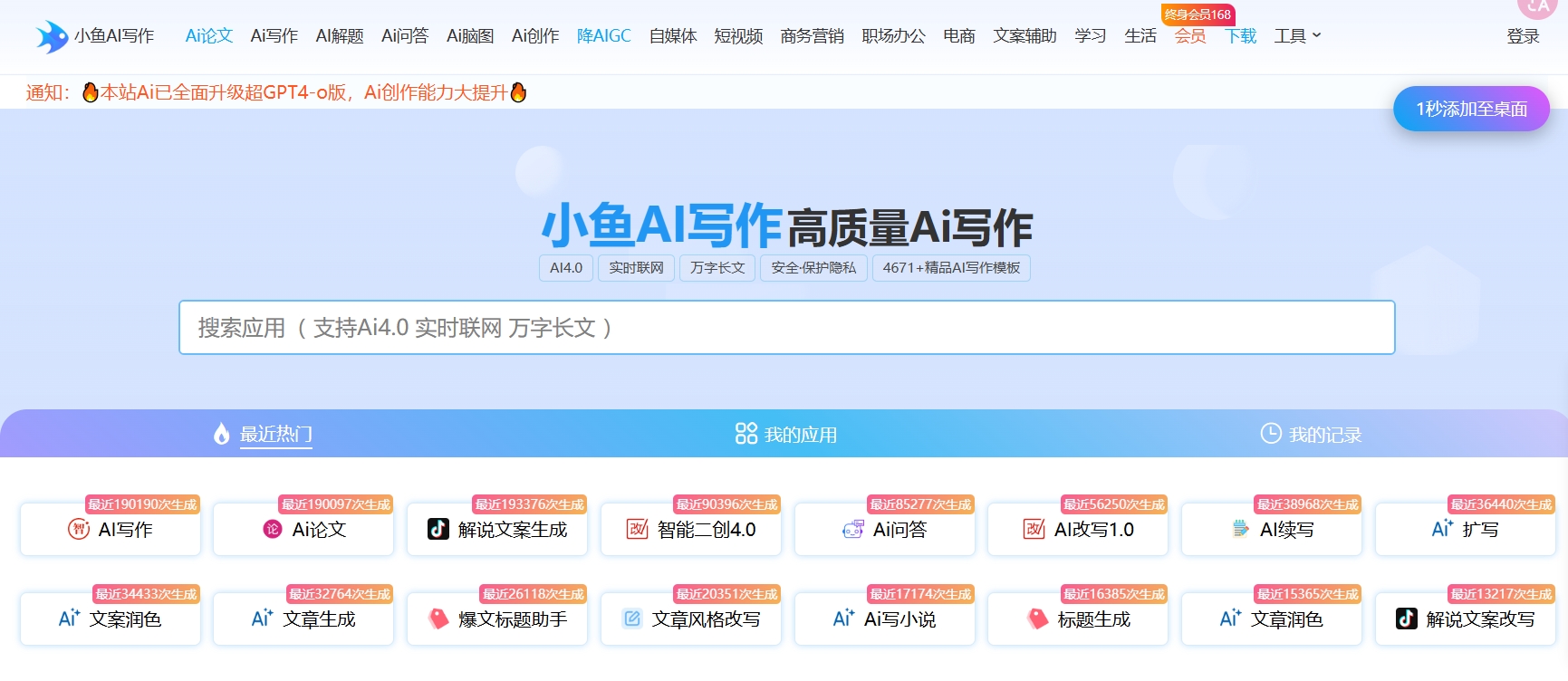1568x681 pixels.
Task: Focus the 搜索应用 search field
Action: point(786,327)
